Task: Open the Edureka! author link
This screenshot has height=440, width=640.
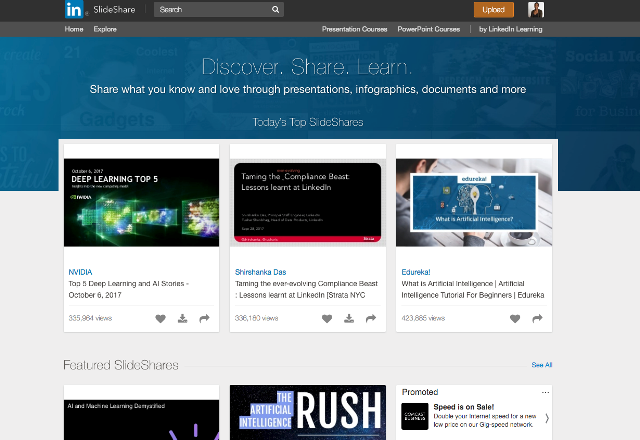Action: [416, 272]
